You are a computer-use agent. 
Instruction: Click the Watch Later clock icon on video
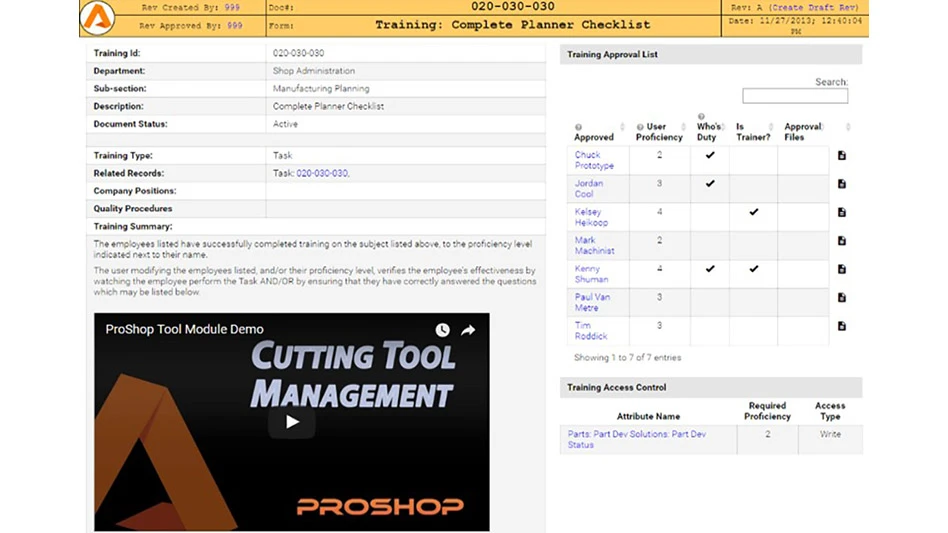coord(443,330)
